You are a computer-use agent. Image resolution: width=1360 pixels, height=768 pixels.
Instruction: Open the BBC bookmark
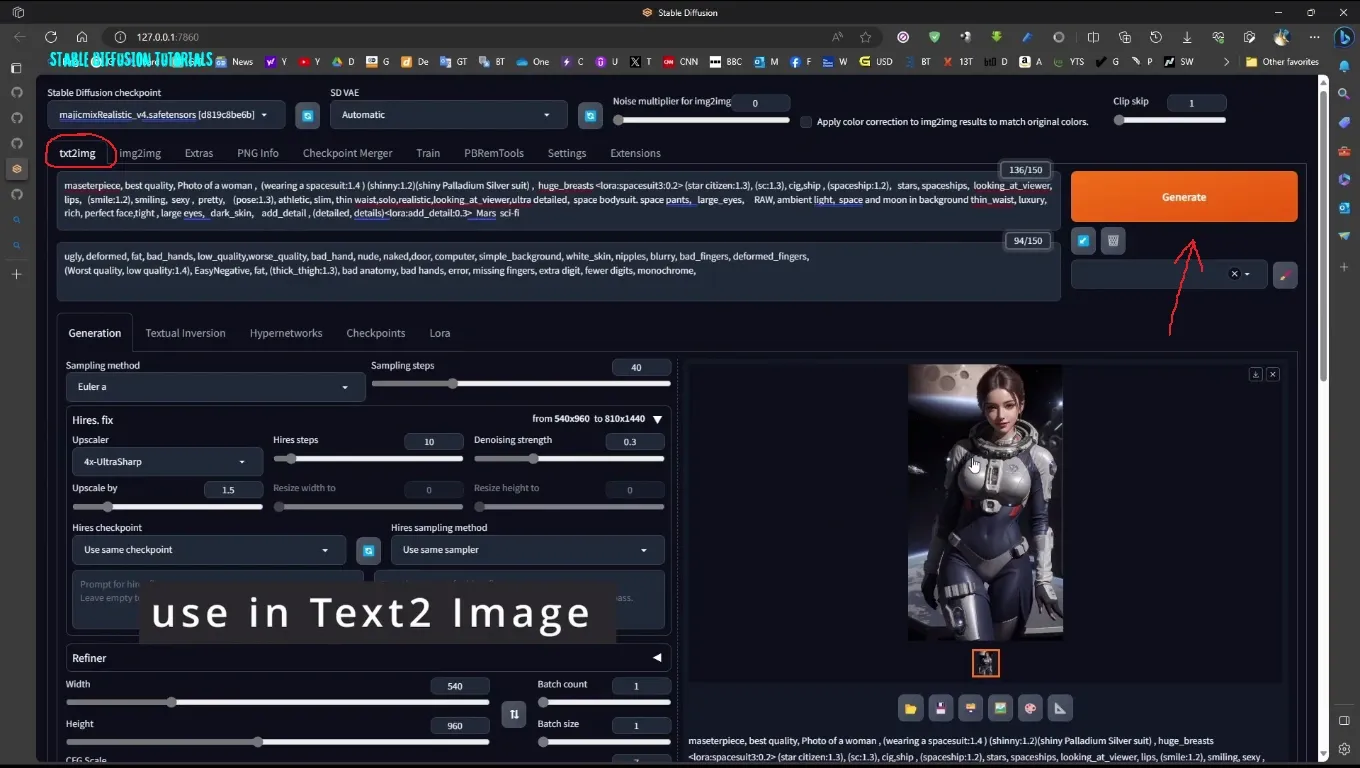coord(726,62)
